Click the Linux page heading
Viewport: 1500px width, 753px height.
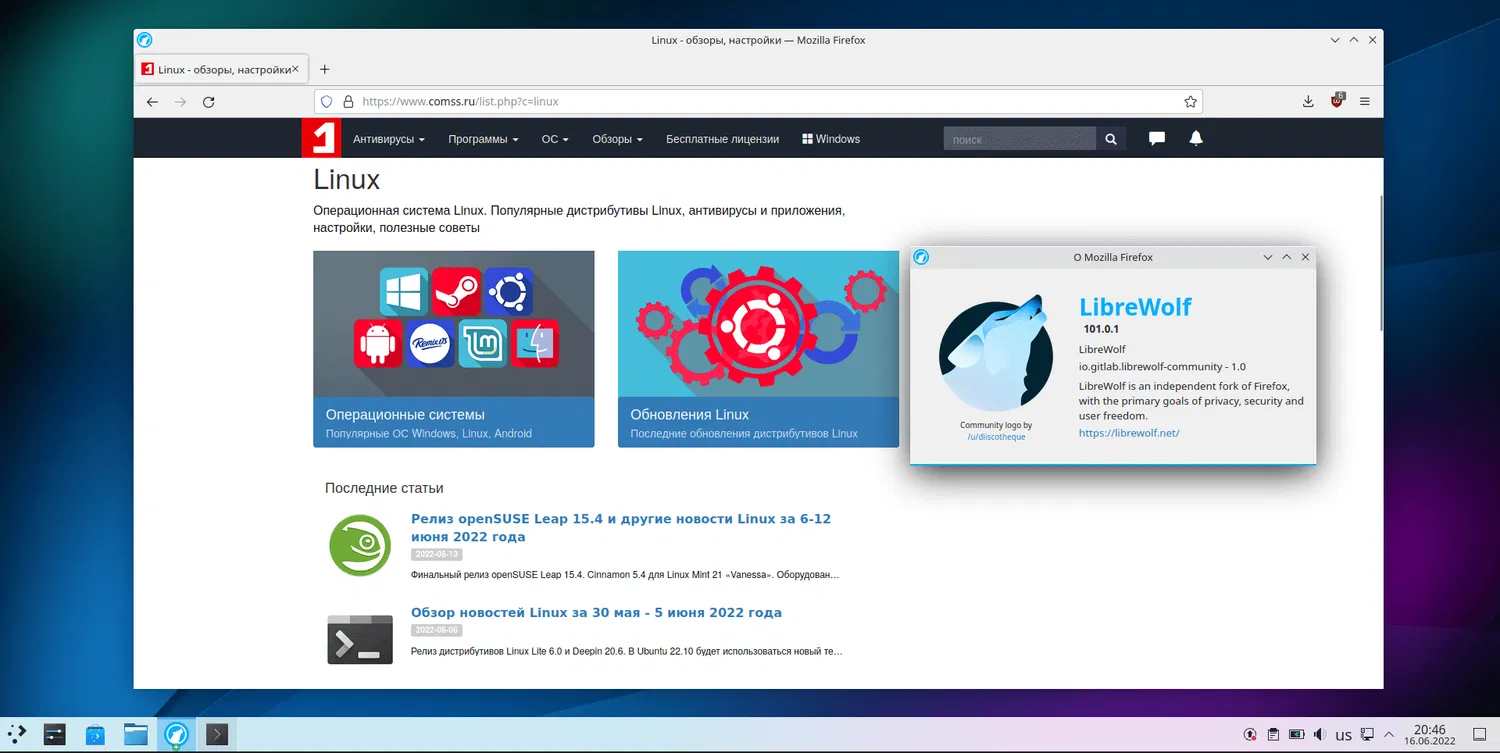[347, 180]
